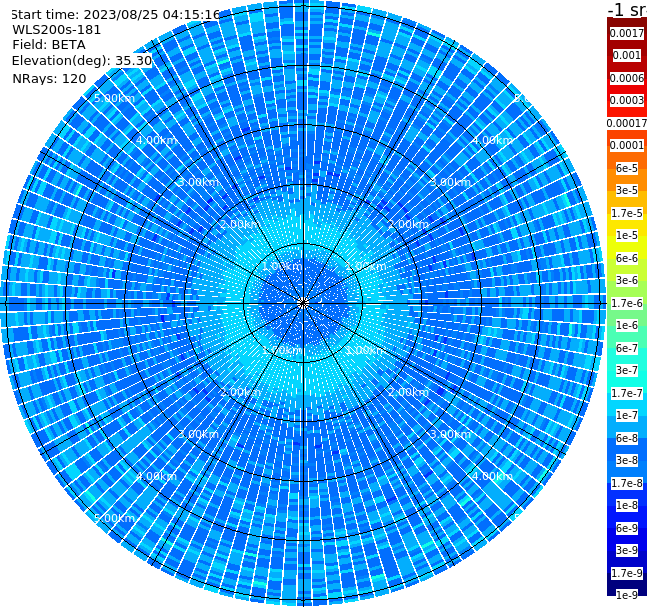Click the 0.001 colorbar label
Screen dimensions: 647x607
point(627,55)
